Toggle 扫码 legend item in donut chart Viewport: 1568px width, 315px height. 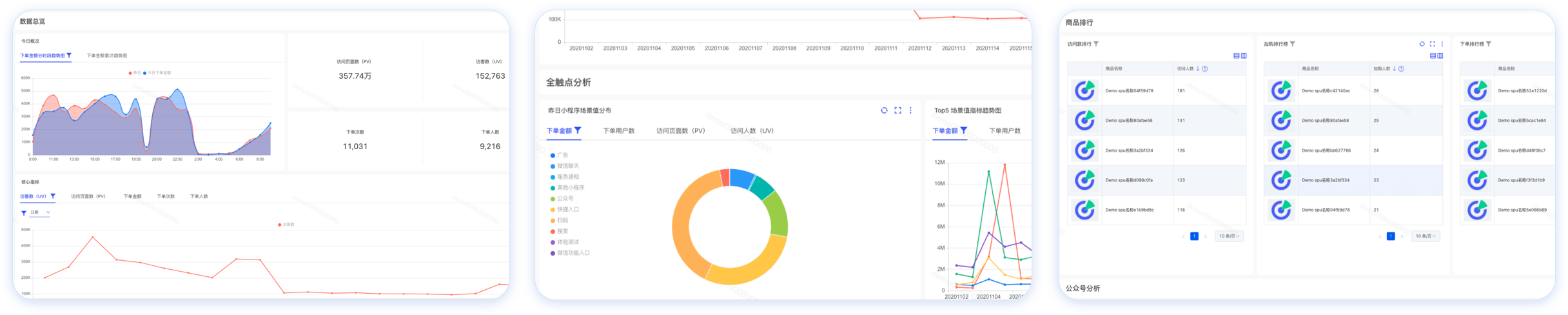point(559,220)
